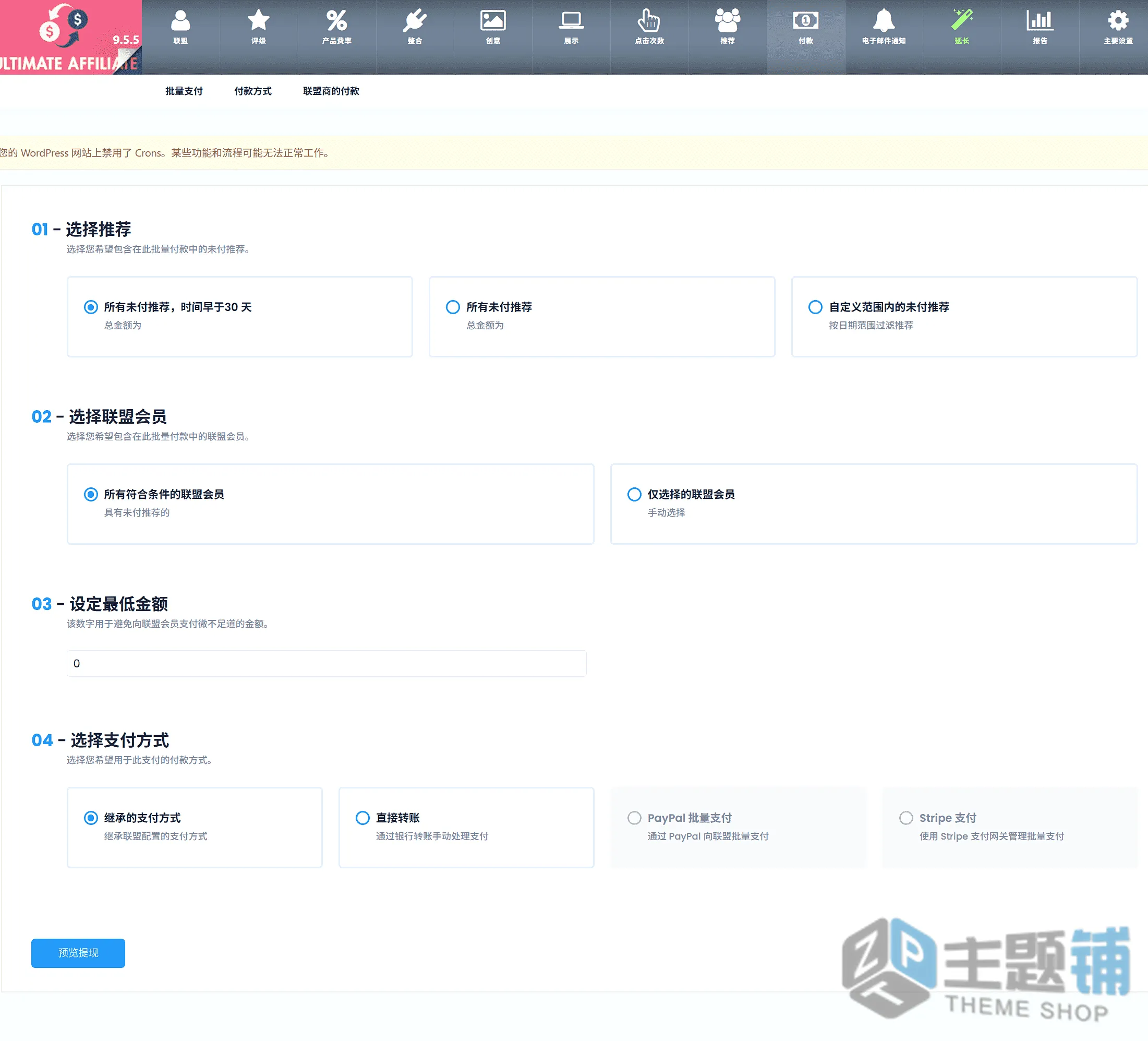Select 所有符合条件的联盟会员 radio option
Viewport: 1148px width, 1041px height.
click(91, 495)
